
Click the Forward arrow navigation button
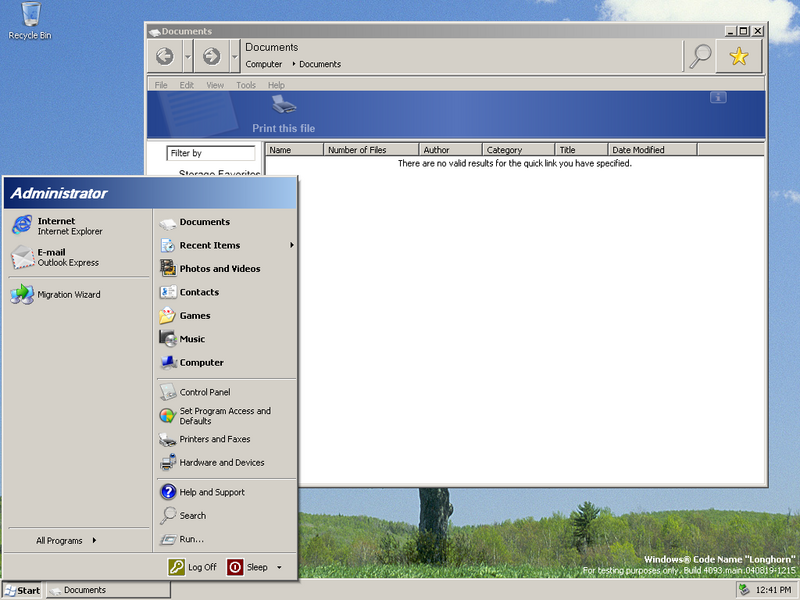(211, 57)
